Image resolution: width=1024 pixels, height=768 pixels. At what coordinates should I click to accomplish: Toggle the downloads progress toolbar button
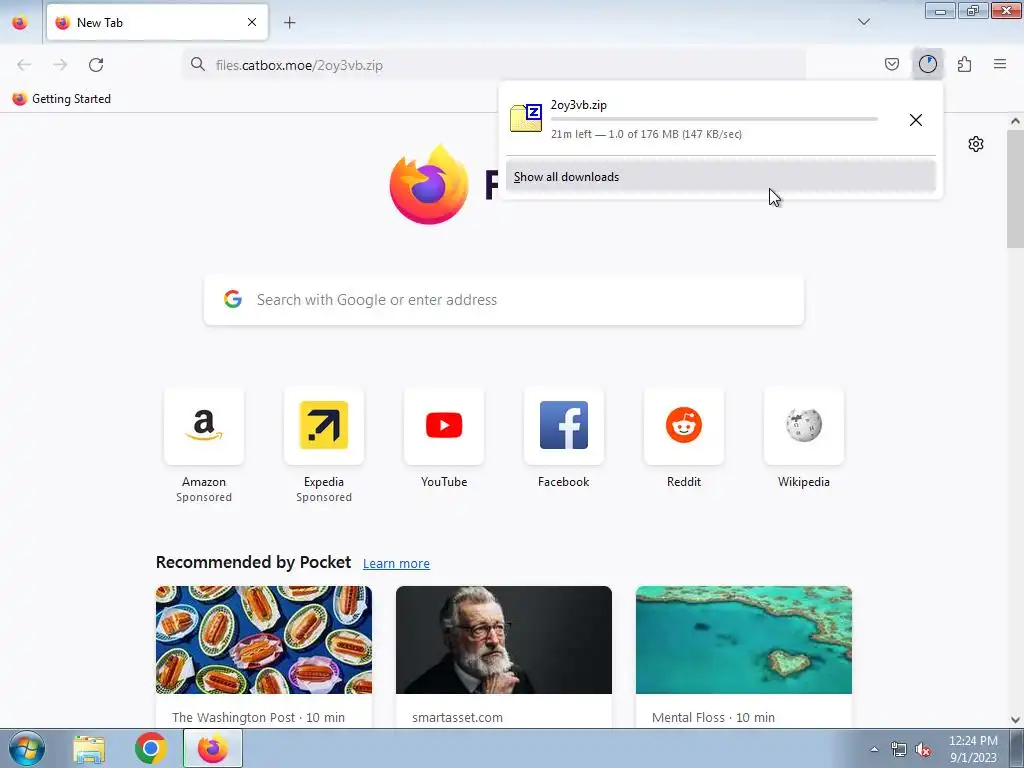point(927,64)
